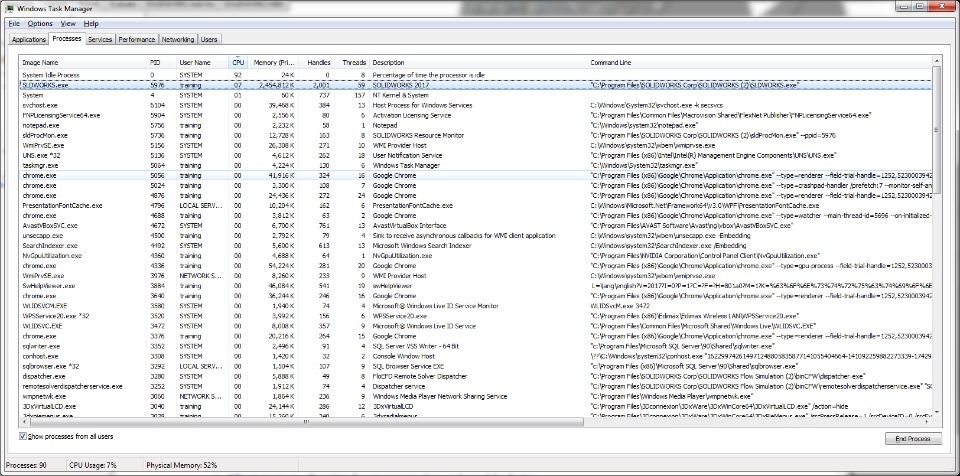This screenshot has height=476, width=960.
Task: Click the End Process button
Action: pos(913,438)
